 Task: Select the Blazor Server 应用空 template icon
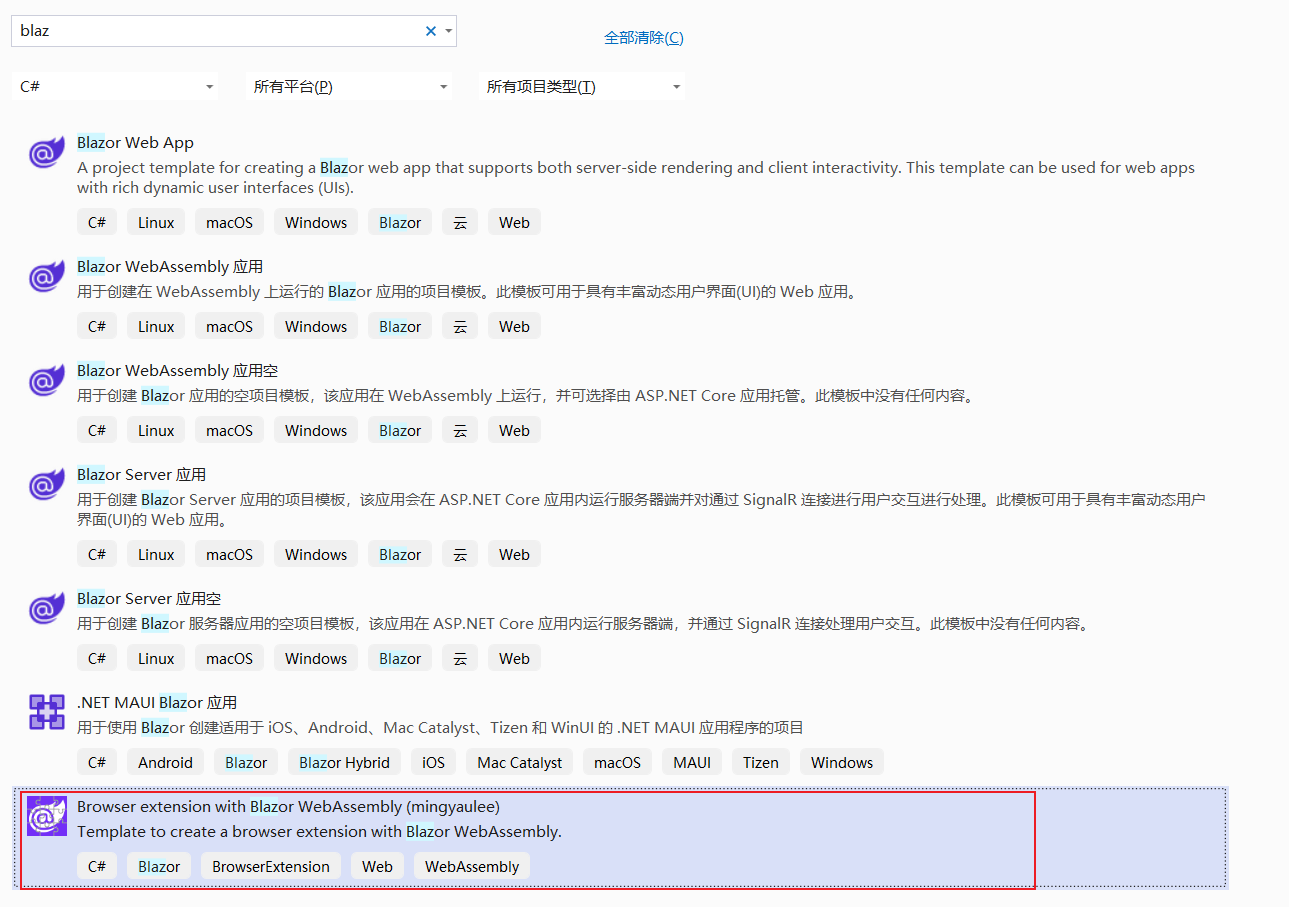click(x=47, y=609)
